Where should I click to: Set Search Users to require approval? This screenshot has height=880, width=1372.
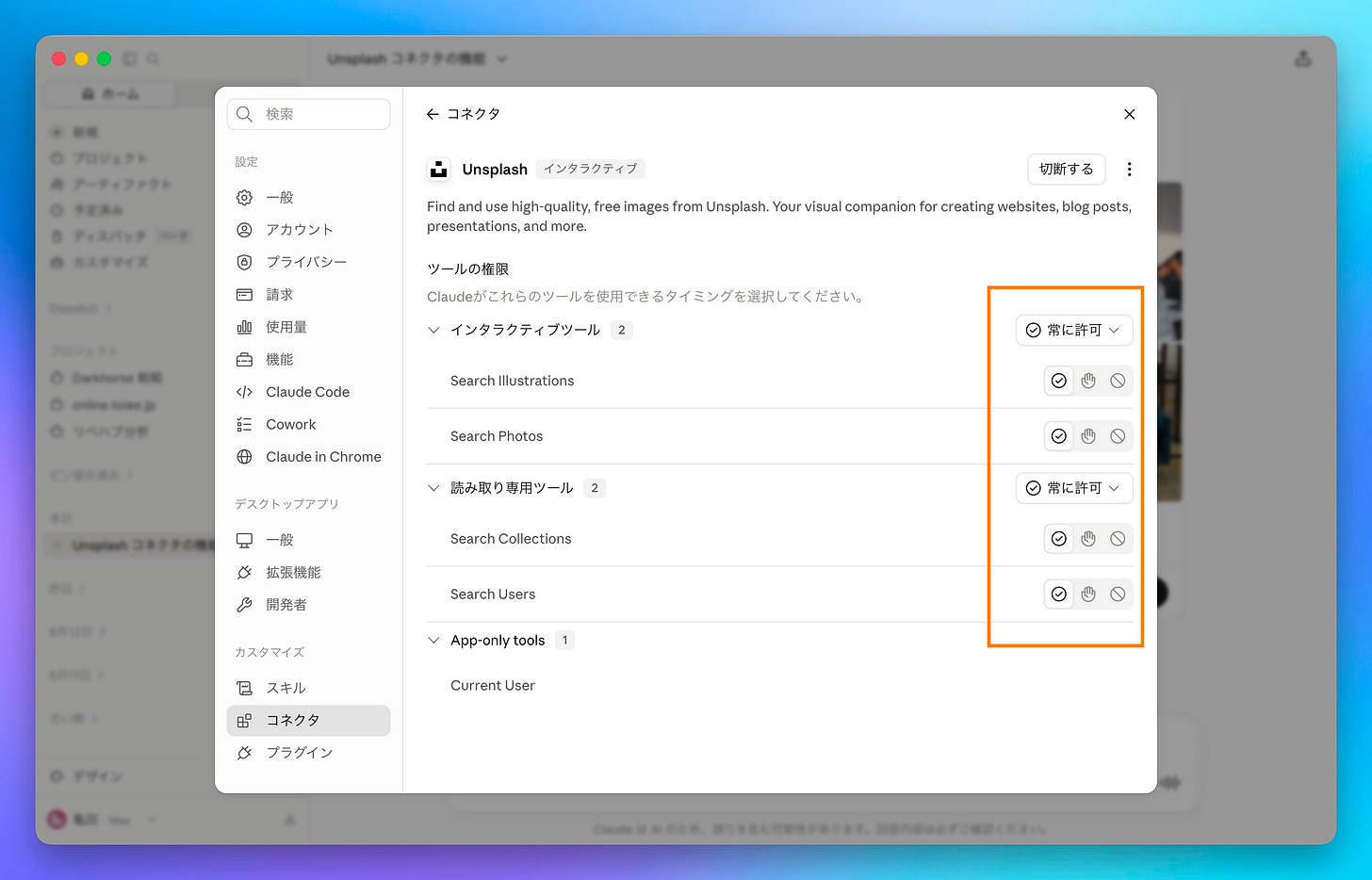point(1088,595)
